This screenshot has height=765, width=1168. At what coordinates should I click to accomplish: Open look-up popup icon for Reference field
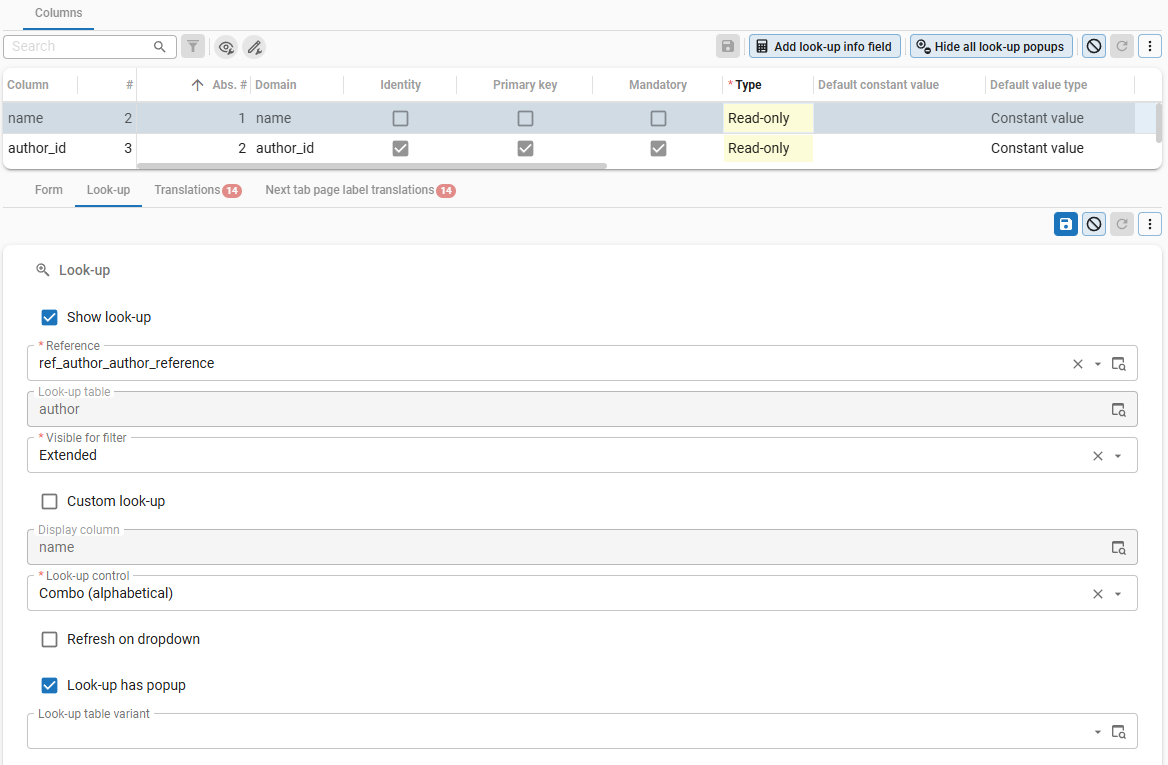(1119, 364)
